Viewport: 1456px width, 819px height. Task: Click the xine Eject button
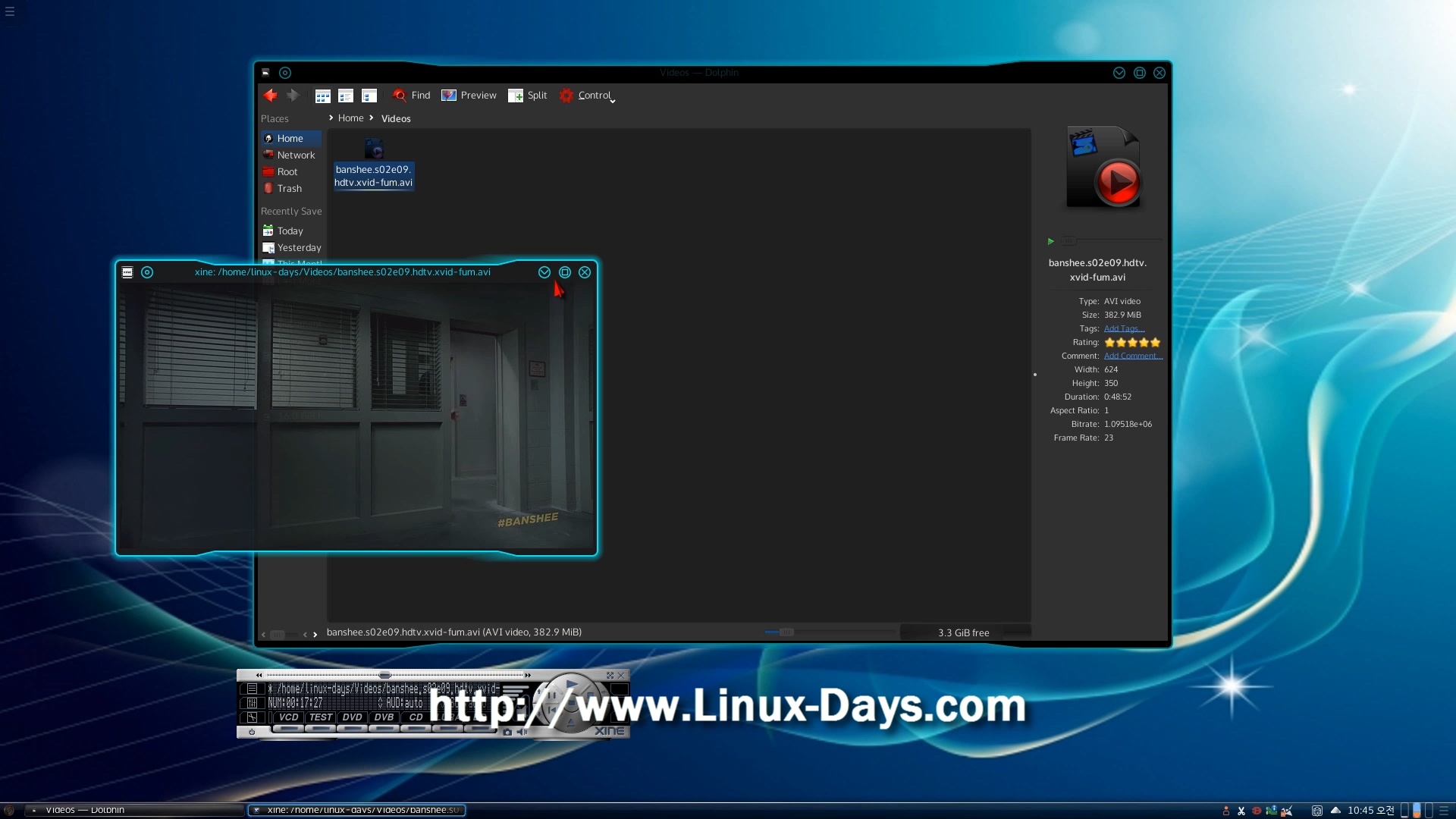pos(571,723)
